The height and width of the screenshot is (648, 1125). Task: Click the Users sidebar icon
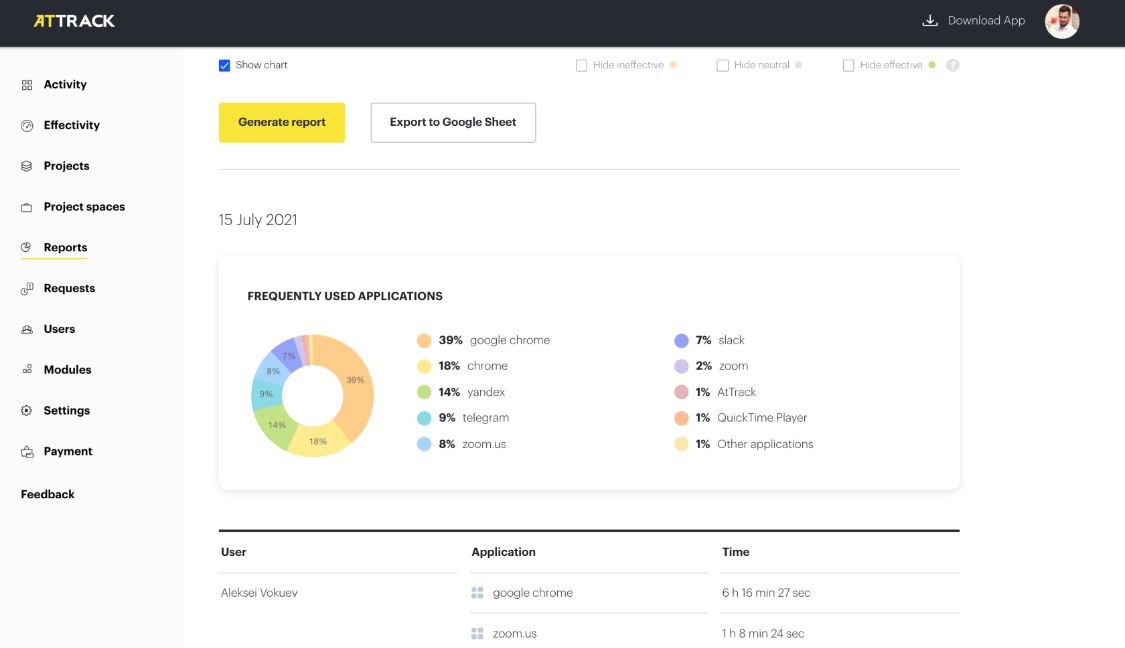pyautogui.click(x=27, y=329)
